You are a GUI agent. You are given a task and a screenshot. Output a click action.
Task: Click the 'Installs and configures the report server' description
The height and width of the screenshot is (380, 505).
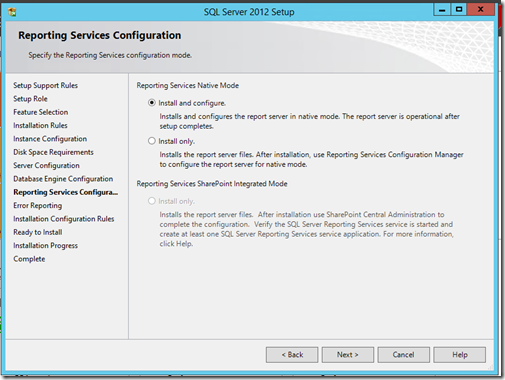(x=309, y=121)
